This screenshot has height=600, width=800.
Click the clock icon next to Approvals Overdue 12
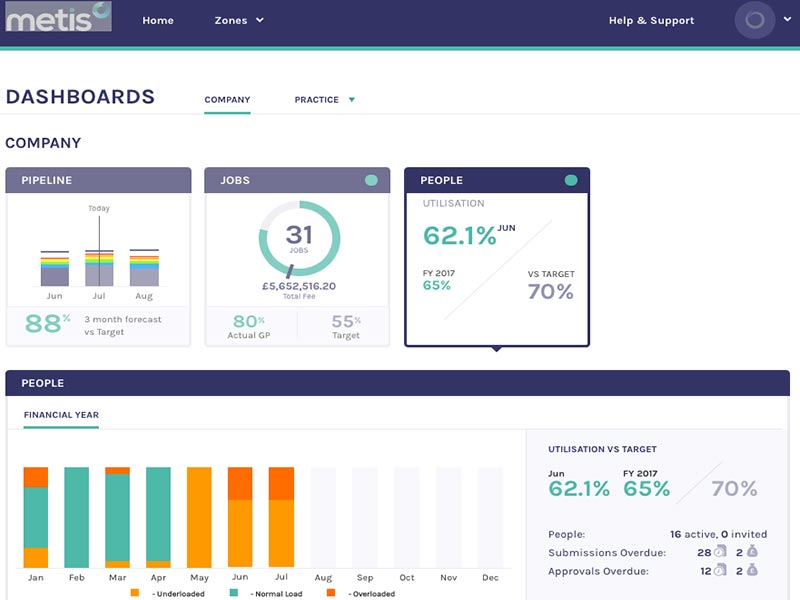coord(720,570)
